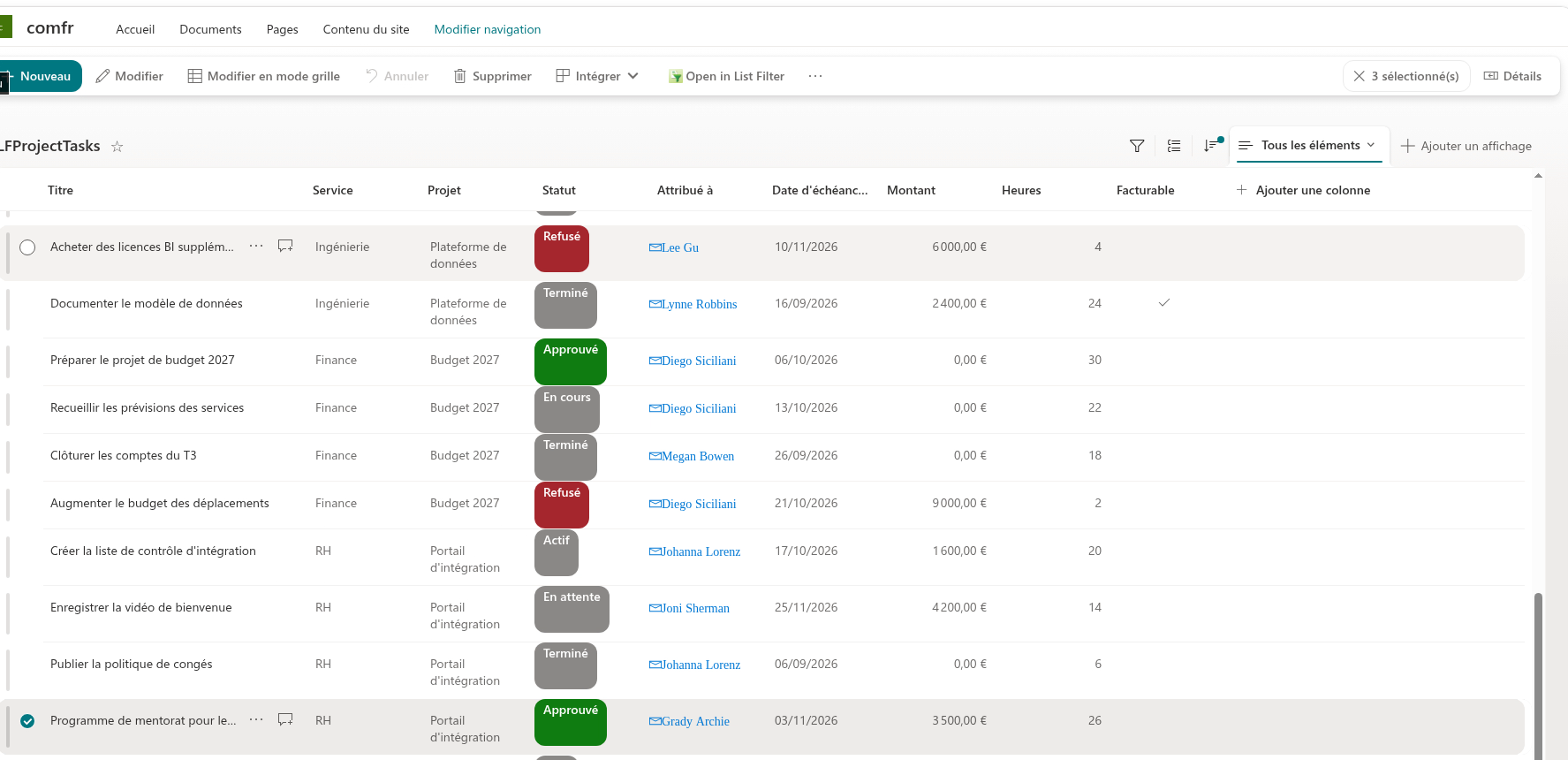Click the Nouveau button
Viewport: 1568px width, 760px height.
[x=40, y=76]
